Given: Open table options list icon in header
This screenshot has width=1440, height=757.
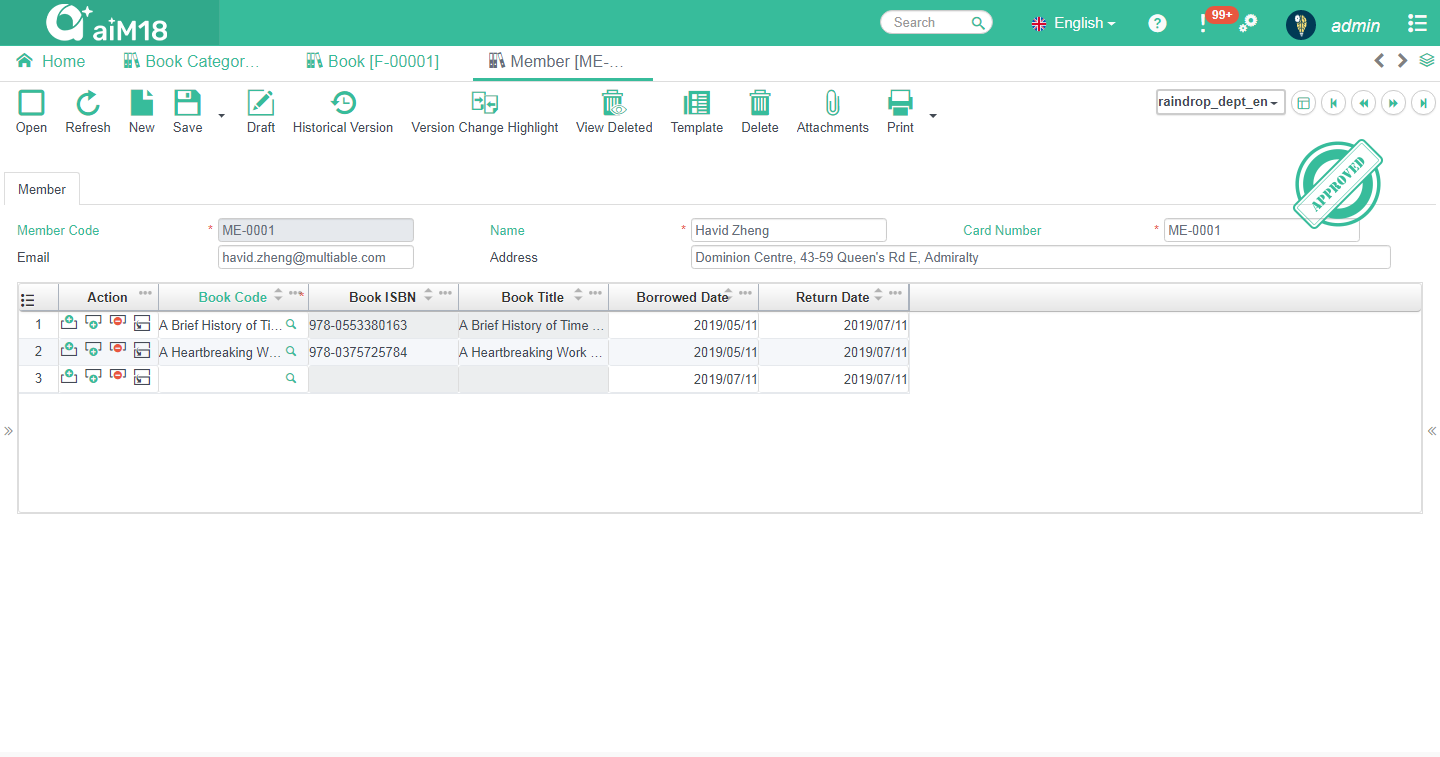Looking at the screenshot, I should 28,299.
